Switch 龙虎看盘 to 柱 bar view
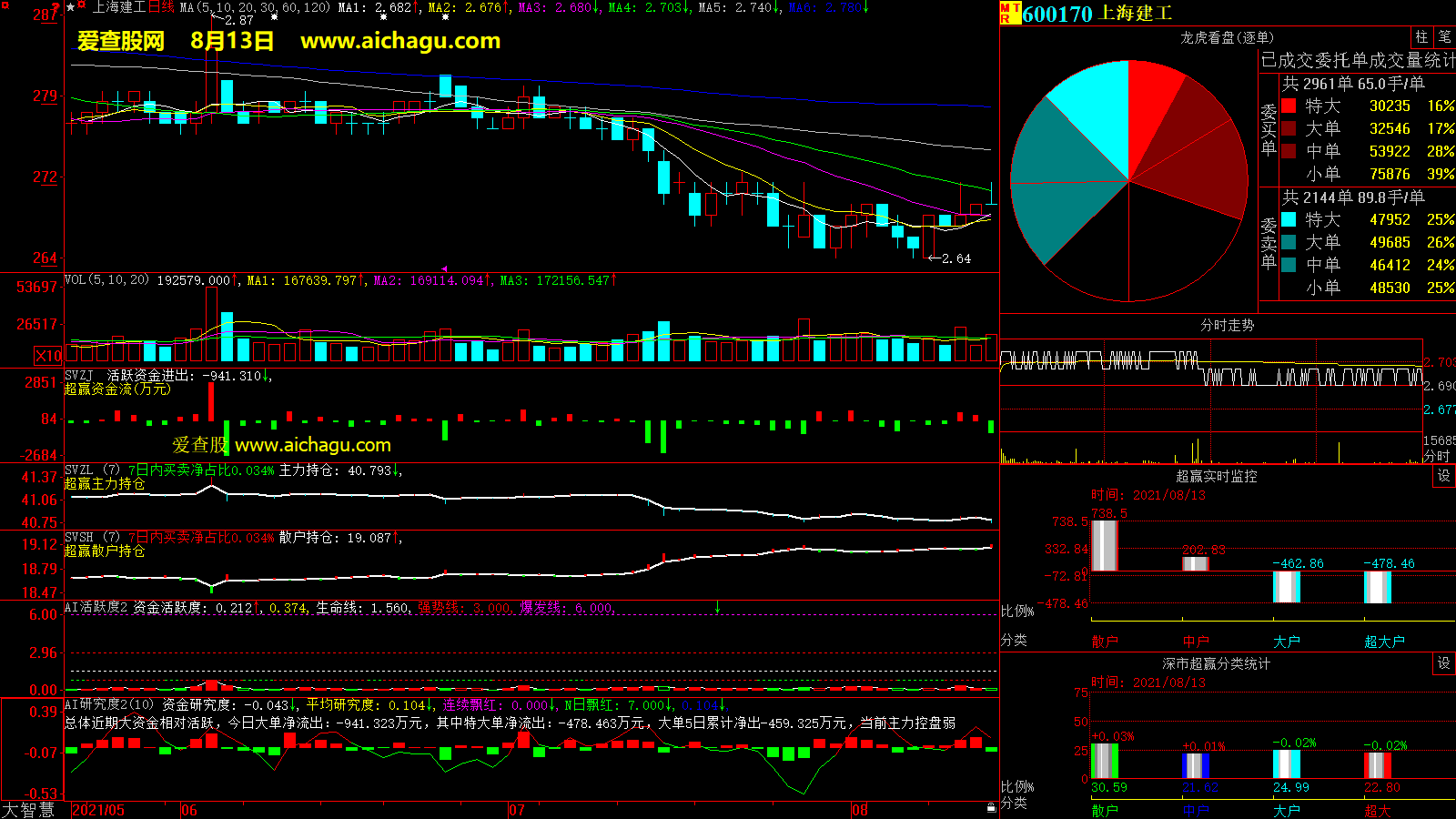1456x819 pixels. click(x=1421, y=36)
